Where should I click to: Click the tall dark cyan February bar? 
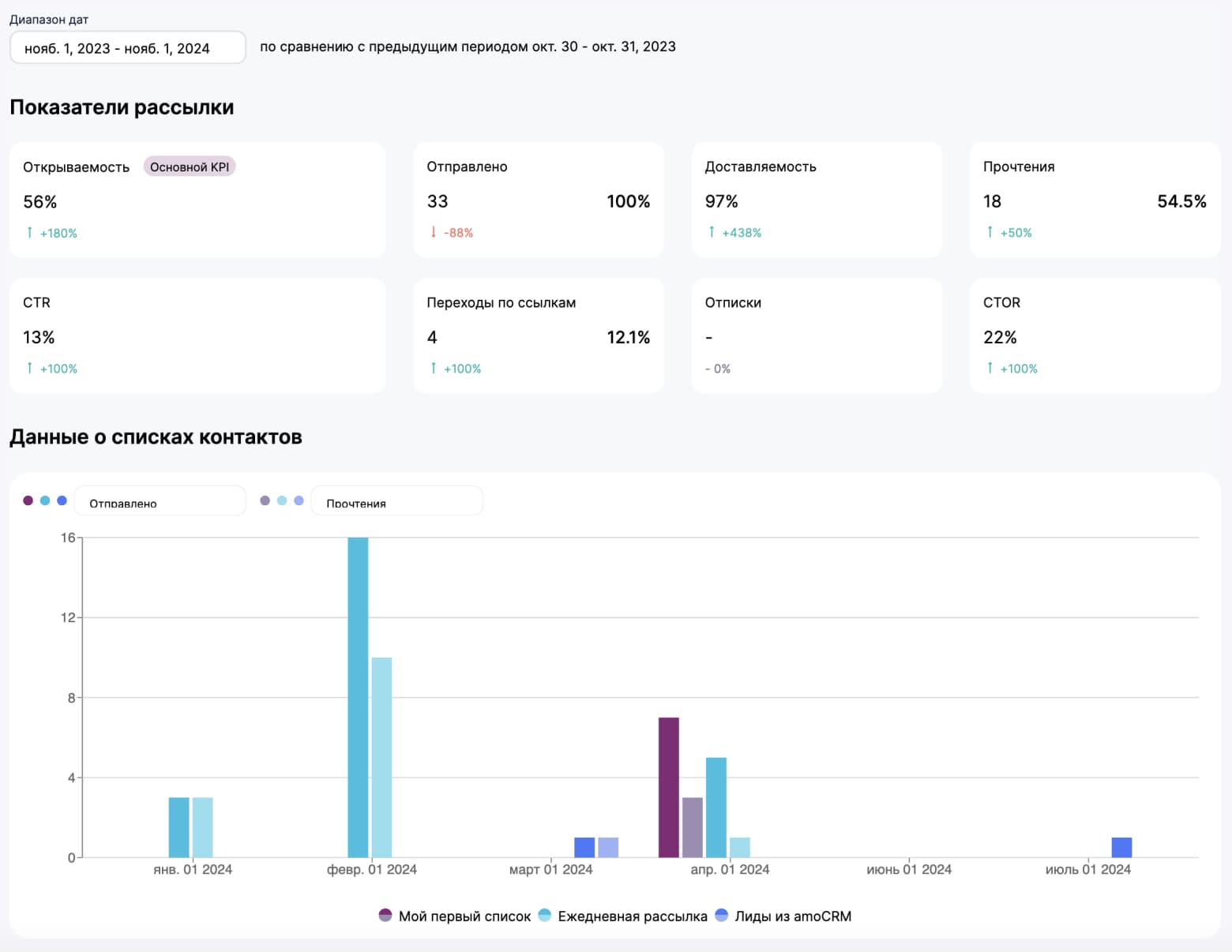click(x=358, y=697)
